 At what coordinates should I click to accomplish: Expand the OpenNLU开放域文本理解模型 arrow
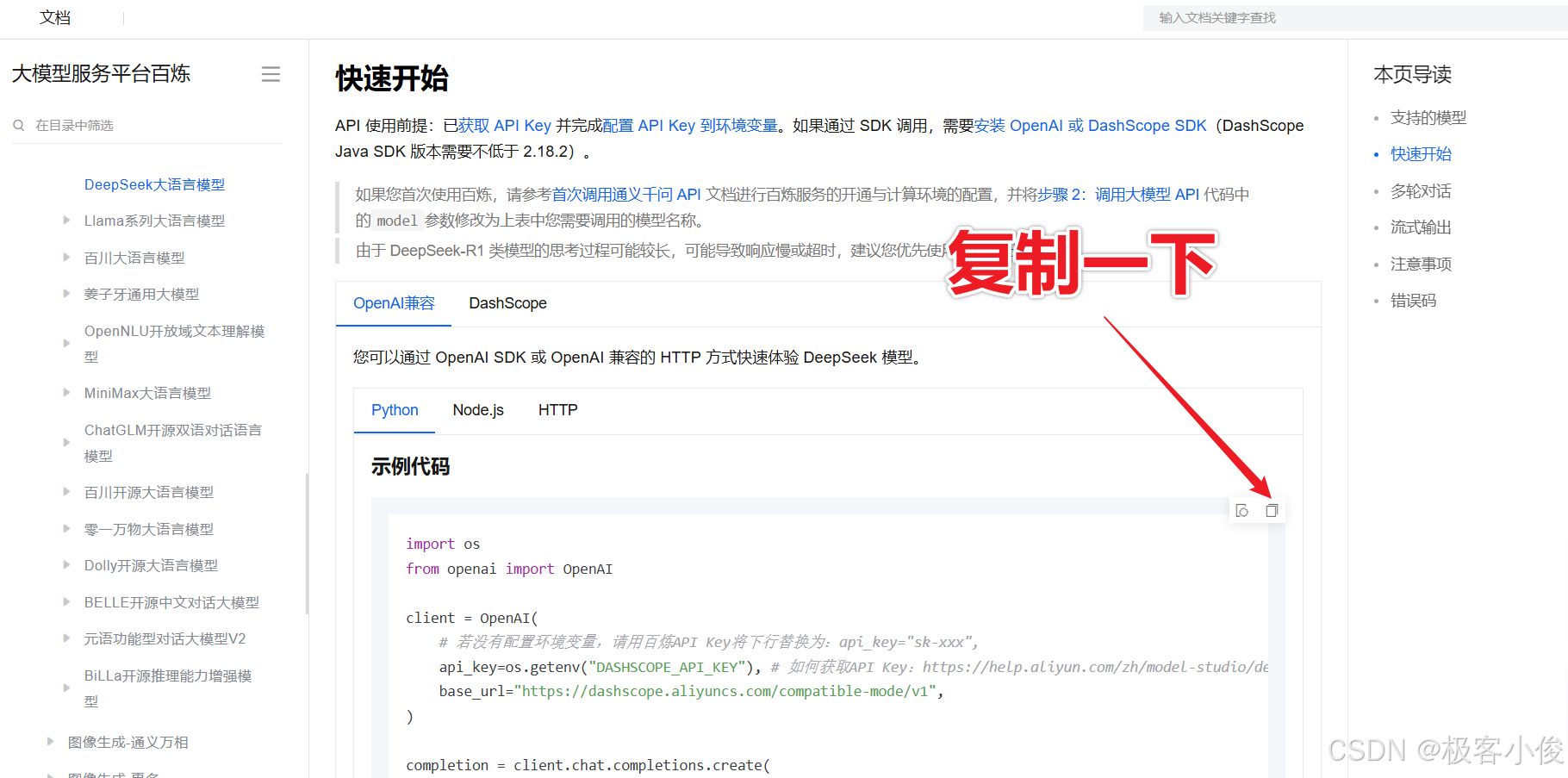pyautogui.click(x=66, y=344)
